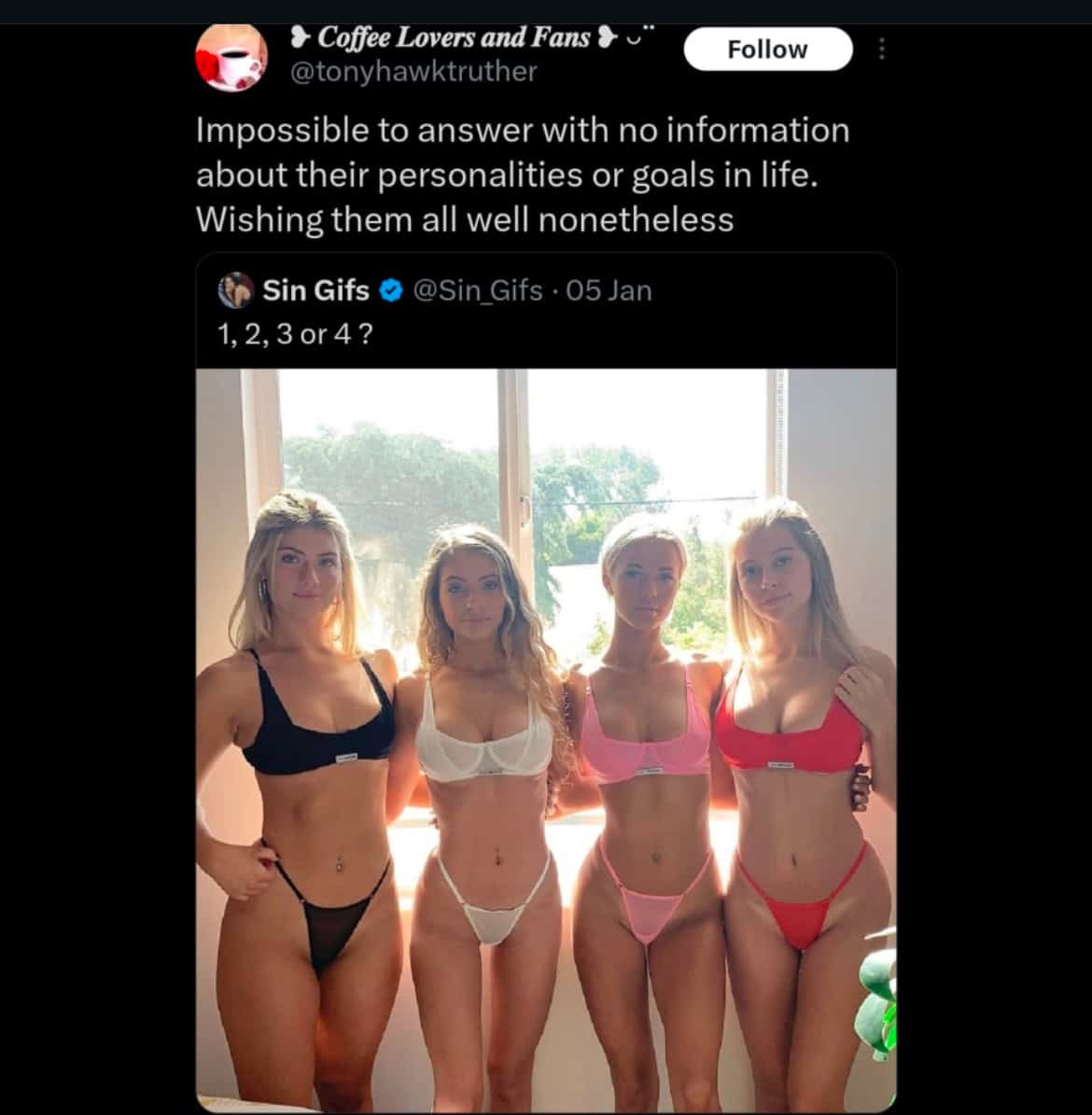Click the @tonyhawktruther handle
Viewport: 1092px width, 1115px height.
[413, 72]
